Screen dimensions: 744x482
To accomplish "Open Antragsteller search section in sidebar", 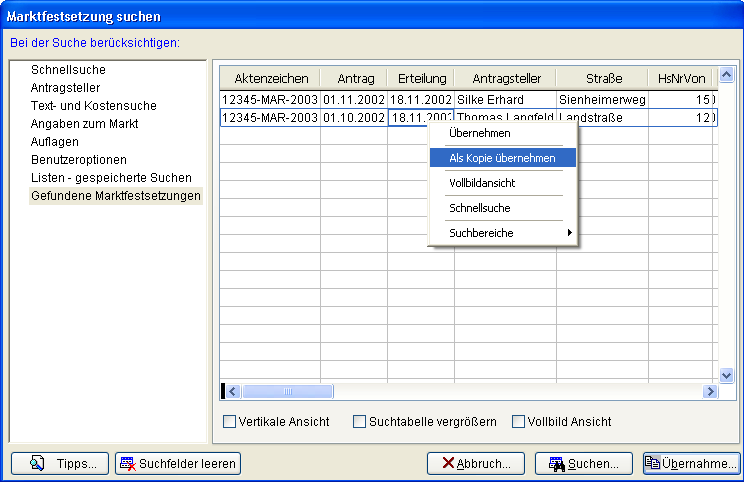I will (x=65, y=88).
